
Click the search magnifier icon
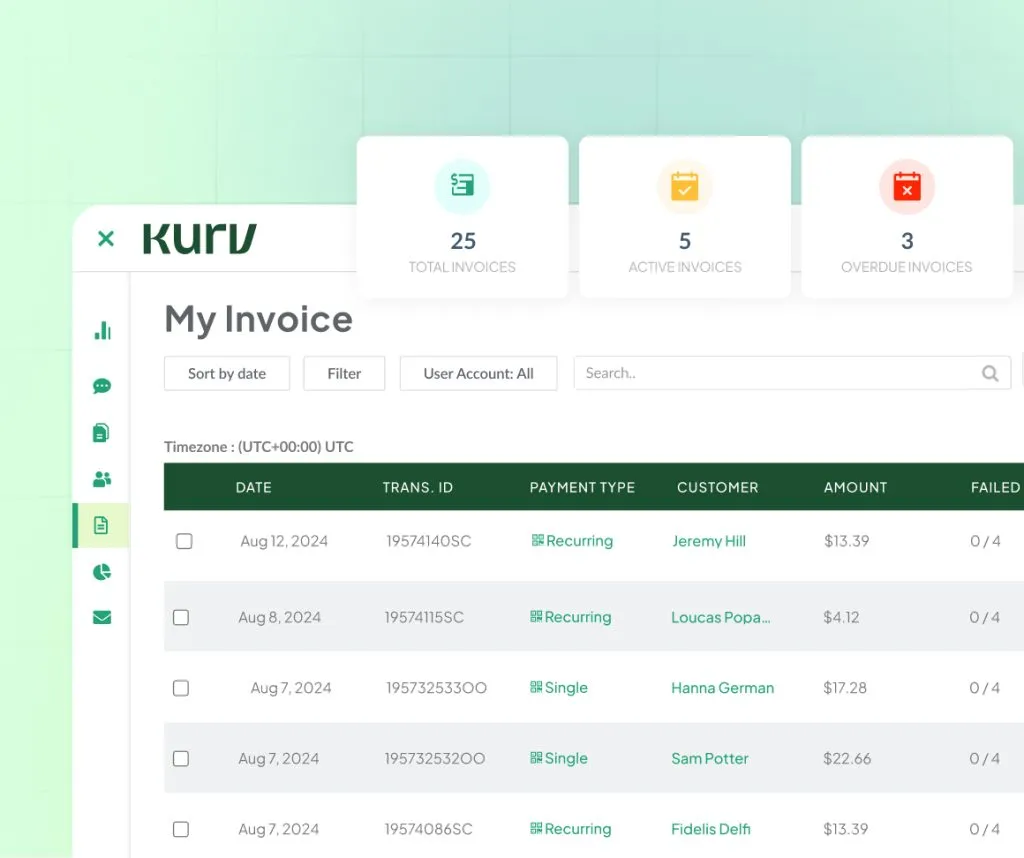coord(990,374)
